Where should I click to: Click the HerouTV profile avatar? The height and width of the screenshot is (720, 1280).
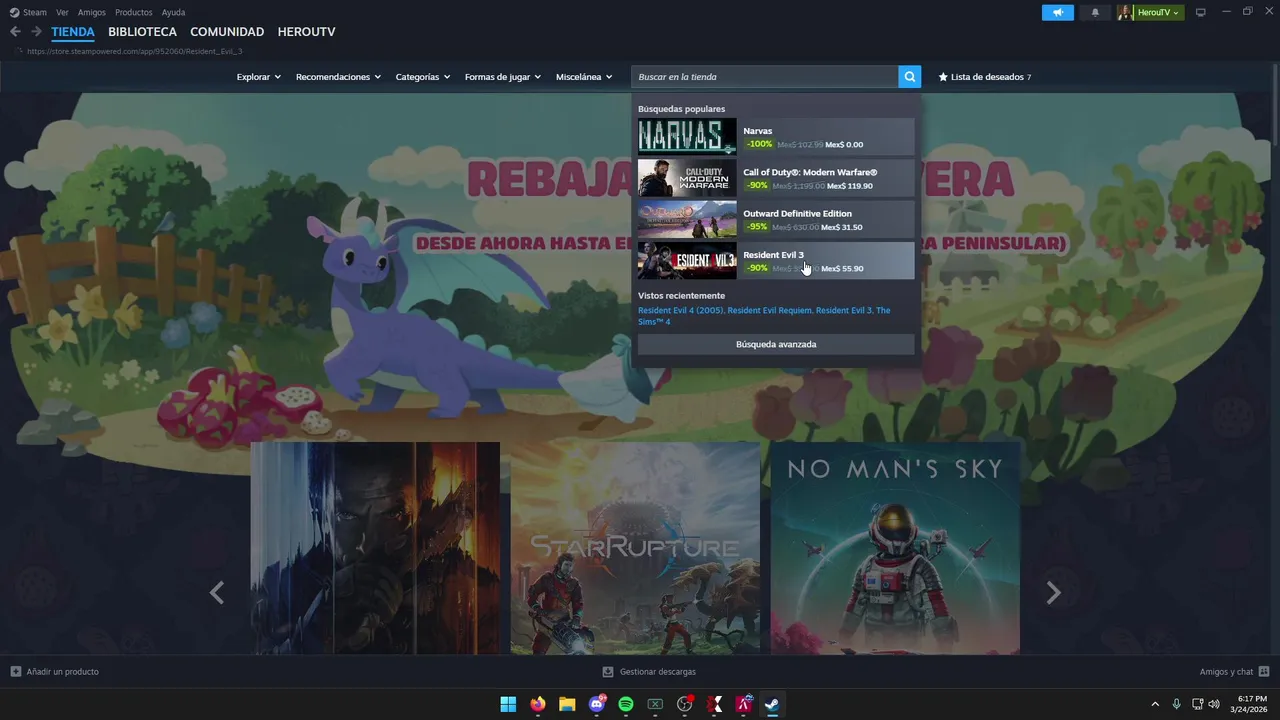tap(1125, 12)
